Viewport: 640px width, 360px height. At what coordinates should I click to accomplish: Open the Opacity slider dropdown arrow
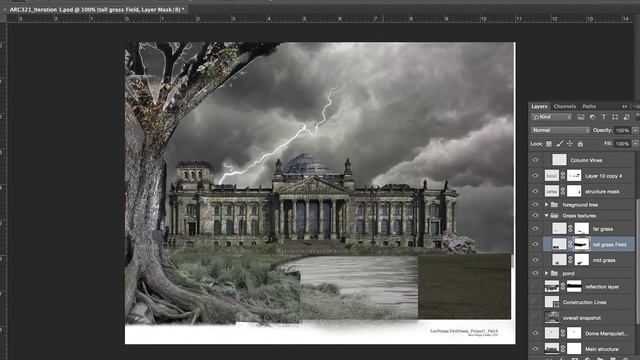click(x=635, y=130)
